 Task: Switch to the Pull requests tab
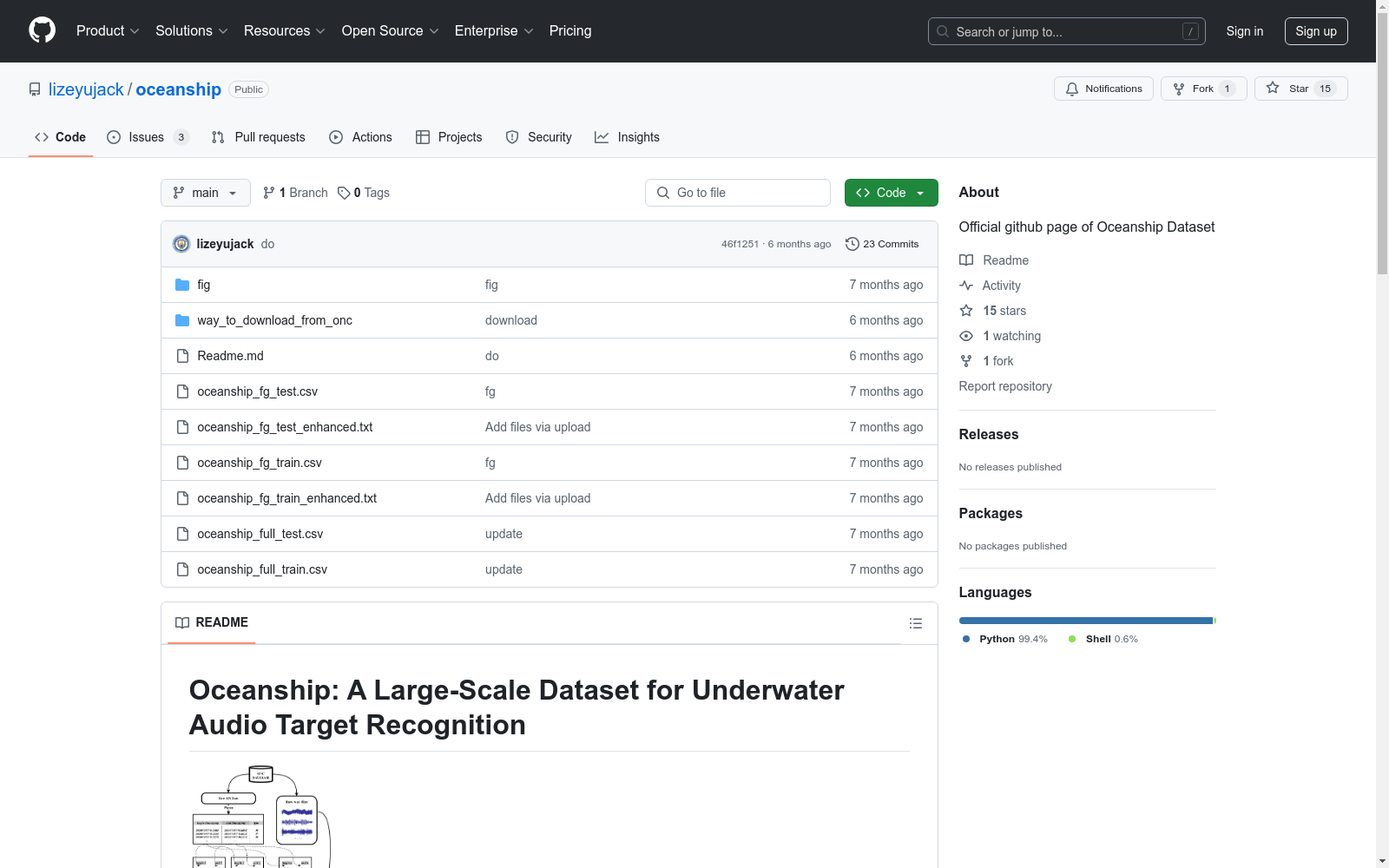coord(259,137)
